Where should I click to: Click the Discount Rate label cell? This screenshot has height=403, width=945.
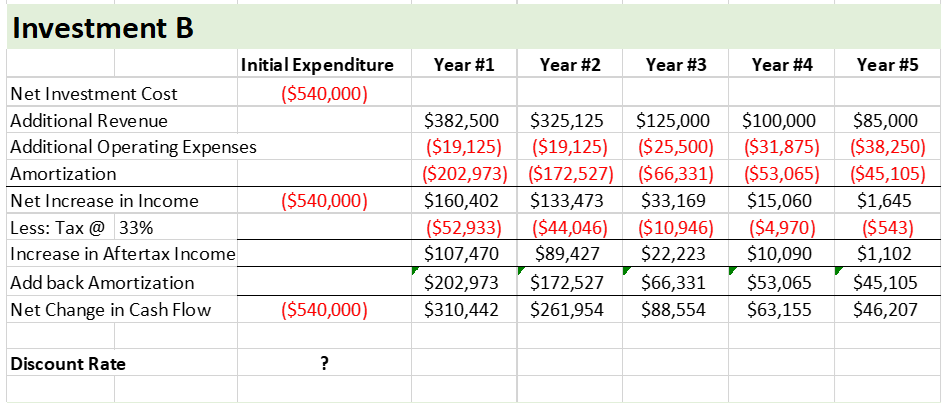tap(68, 363)
